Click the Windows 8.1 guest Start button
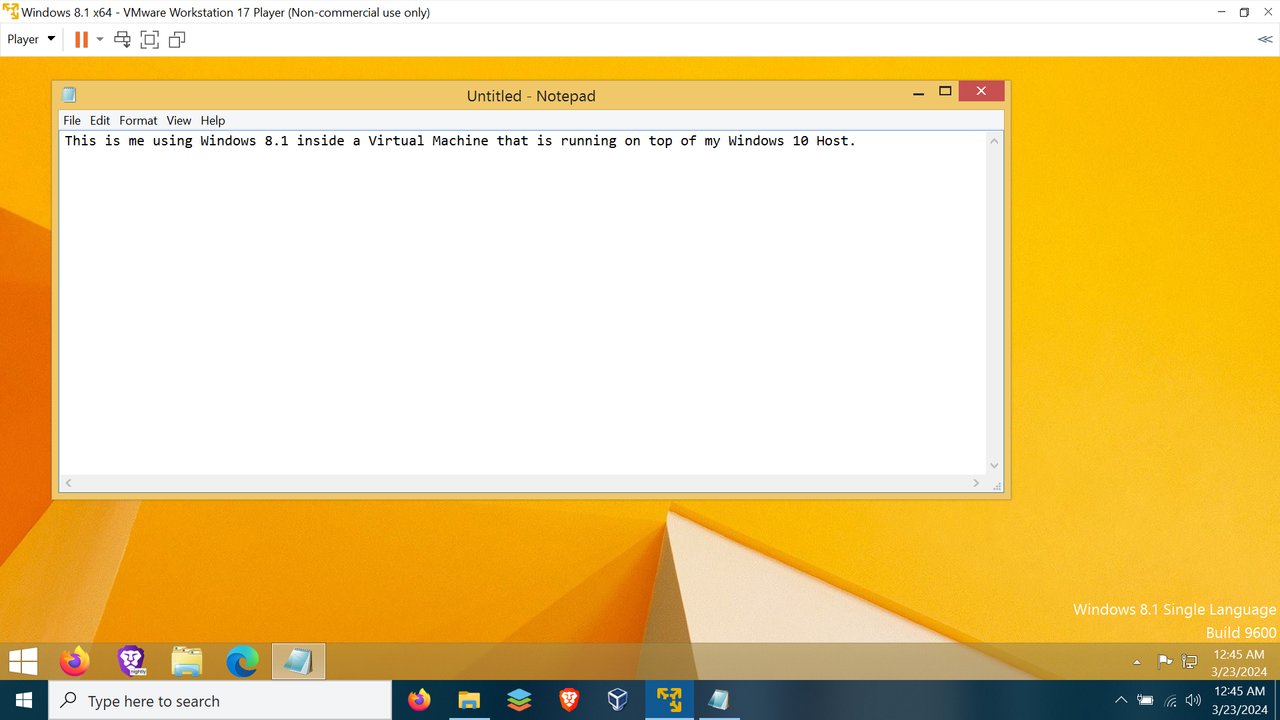The height and width of the screenshot is (720, 1280). click(x=23, y=661)
